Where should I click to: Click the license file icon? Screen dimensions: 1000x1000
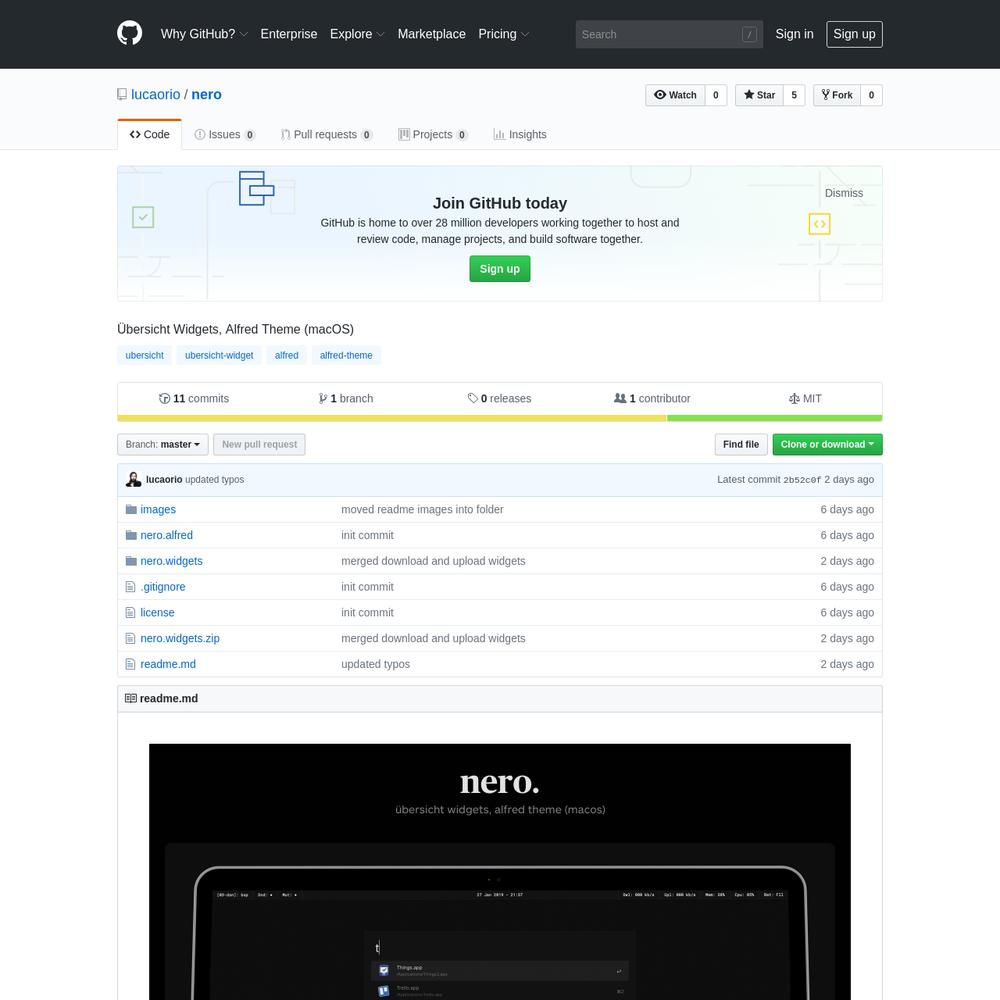click(x=130, y=612)
